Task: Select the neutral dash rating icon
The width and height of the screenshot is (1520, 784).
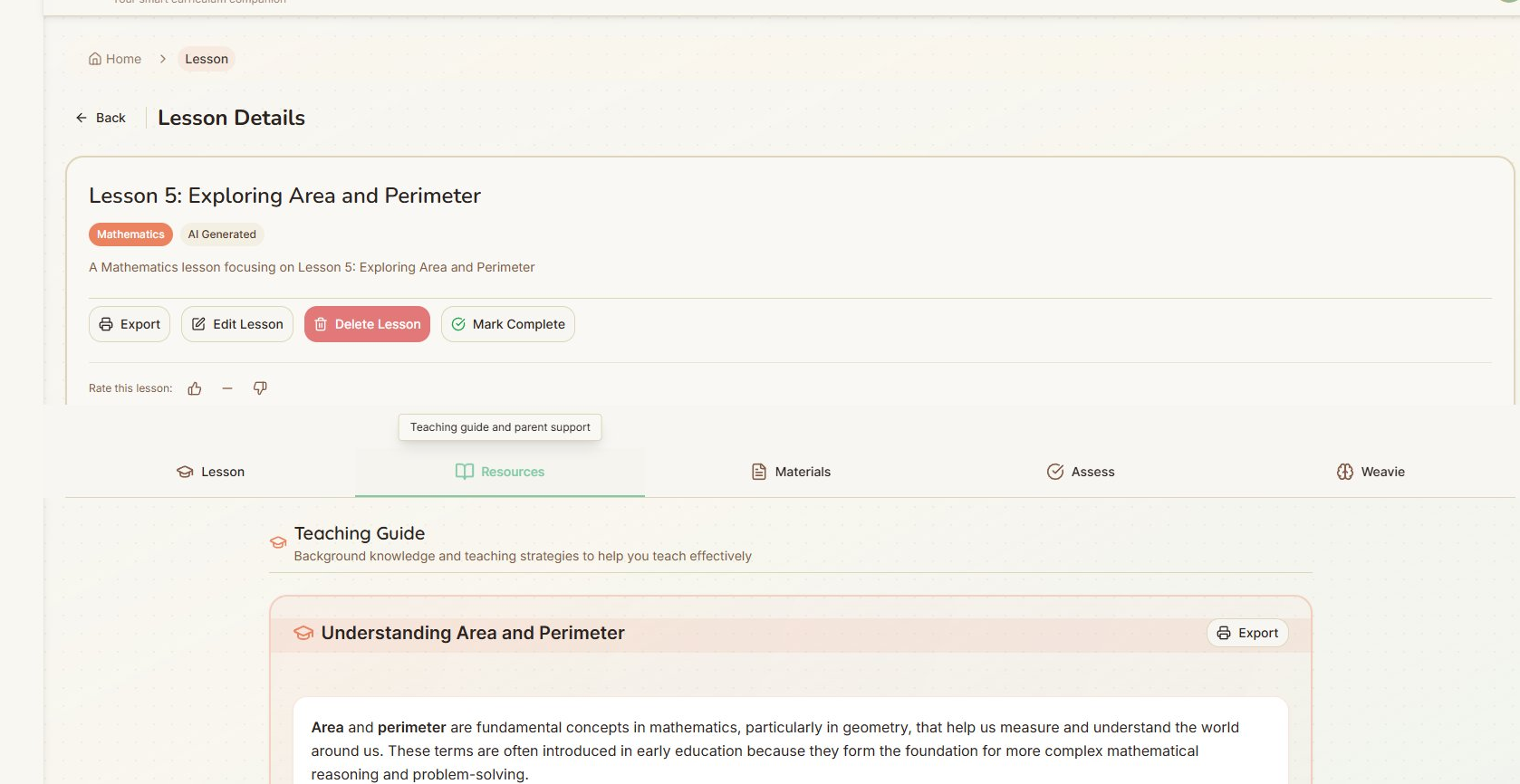Action: [227, 388]
